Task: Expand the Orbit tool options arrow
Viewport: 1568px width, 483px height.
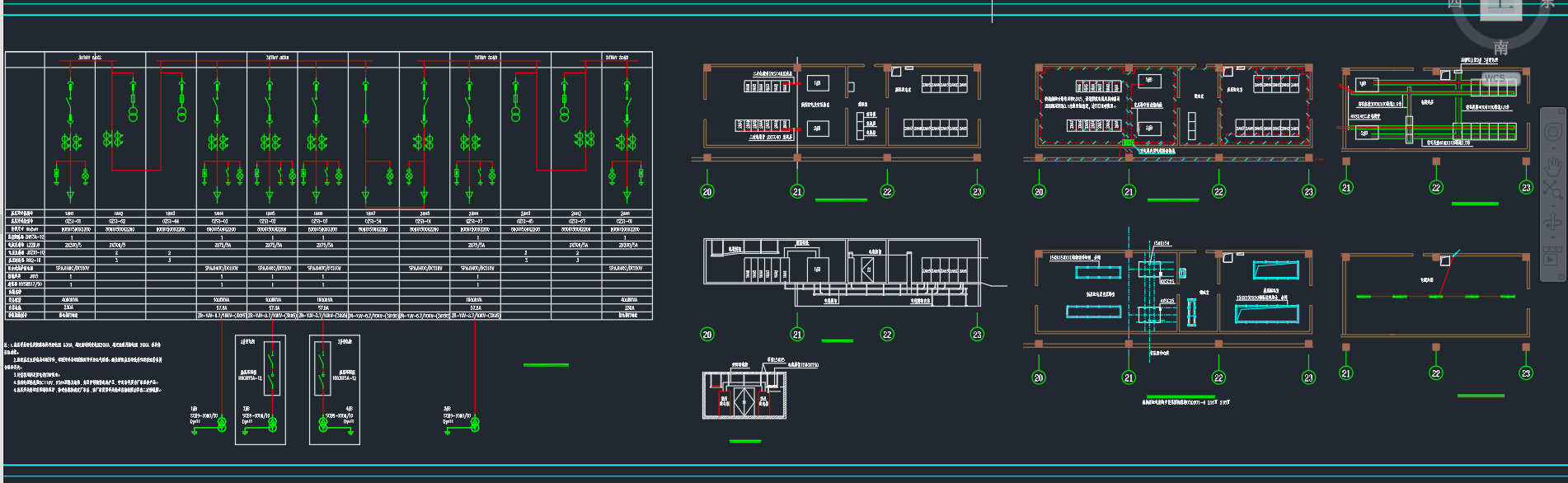Action: (1553, 237)
